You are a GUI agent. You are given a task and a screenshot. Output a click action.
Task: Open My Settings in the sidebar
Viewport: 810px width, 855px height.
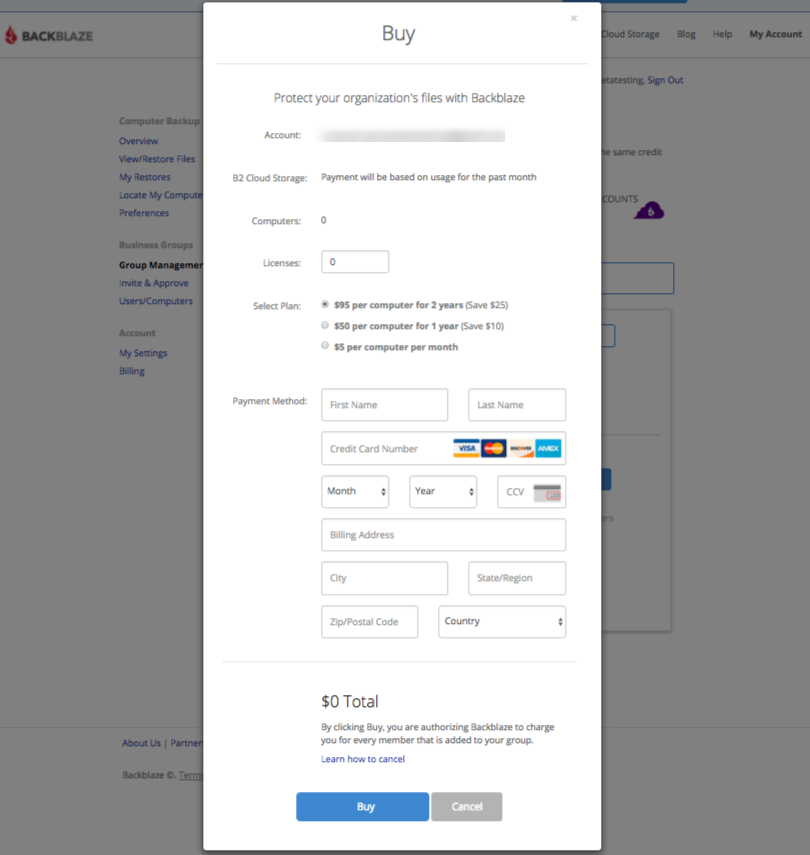[x=143, y=353]
